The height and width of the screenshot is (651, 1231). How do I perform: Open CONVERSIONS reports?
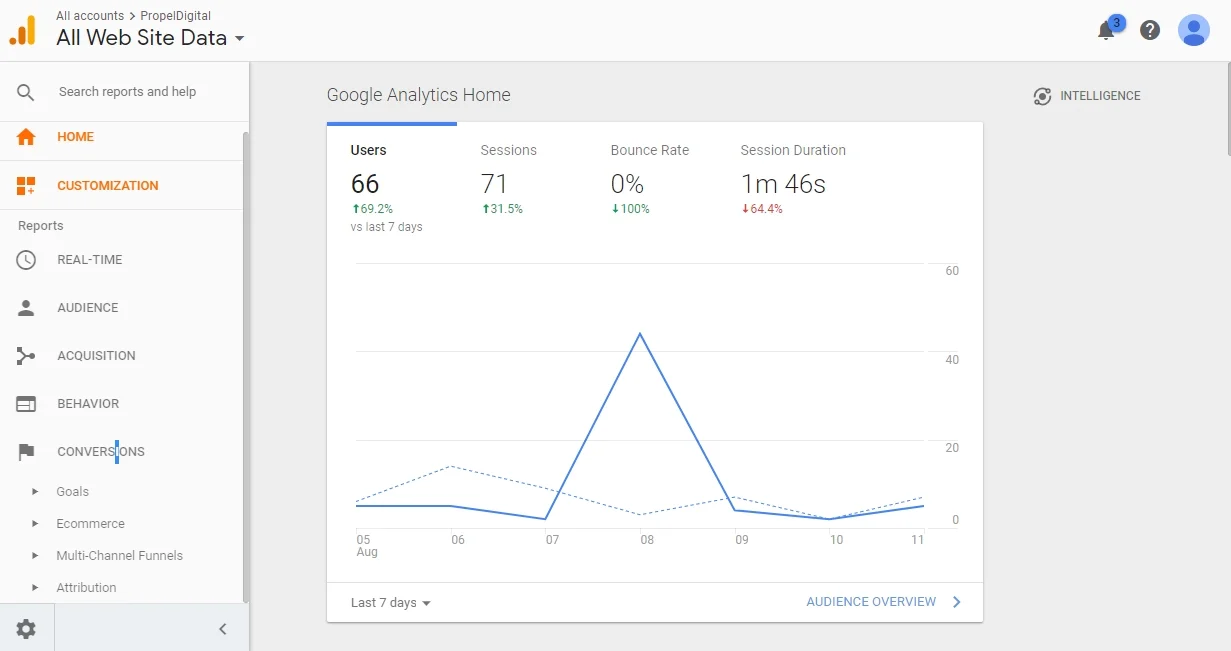click(101, 452)
